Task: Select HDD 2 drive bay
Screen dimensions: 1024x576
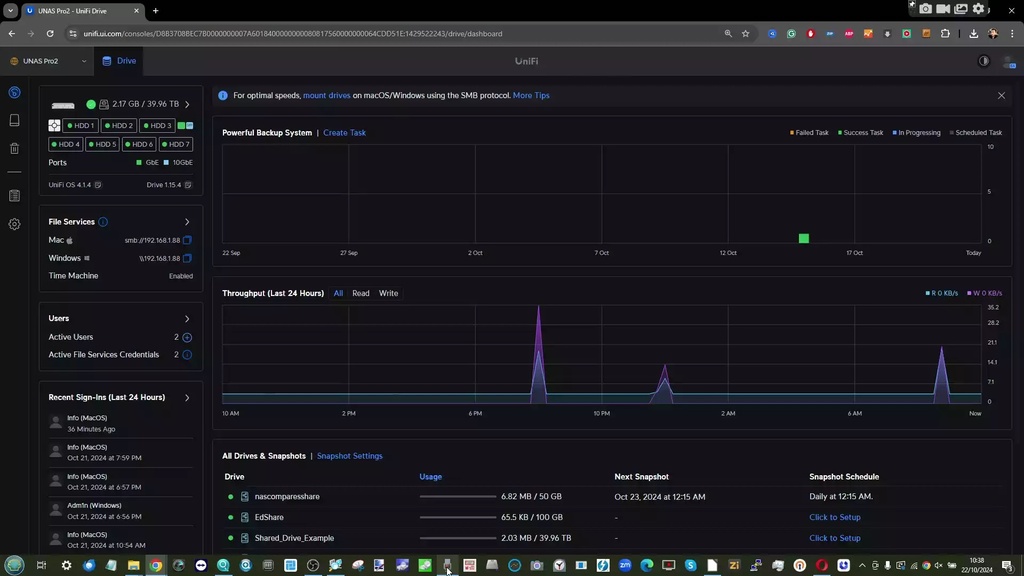Action: point(119,125)
